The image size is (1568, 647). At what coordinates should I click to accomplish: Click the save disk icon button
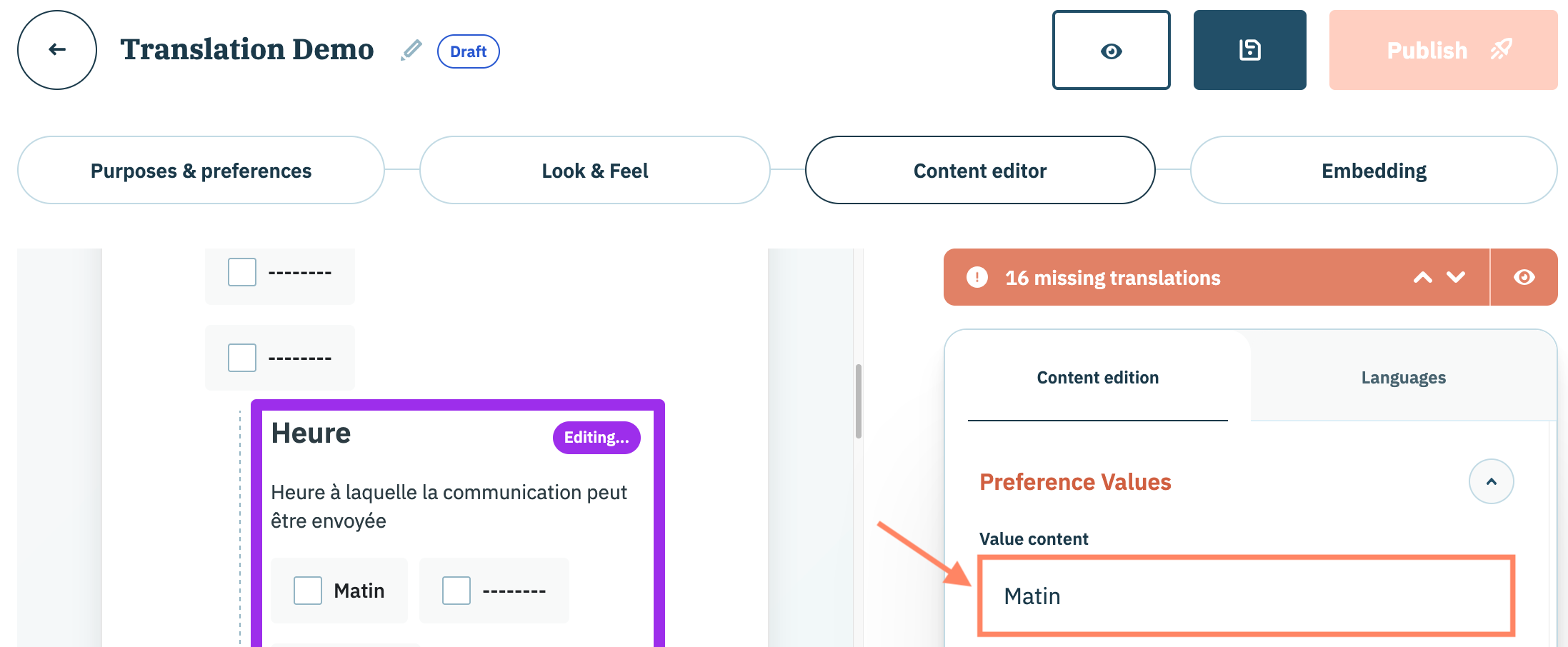click(1249, 50)
